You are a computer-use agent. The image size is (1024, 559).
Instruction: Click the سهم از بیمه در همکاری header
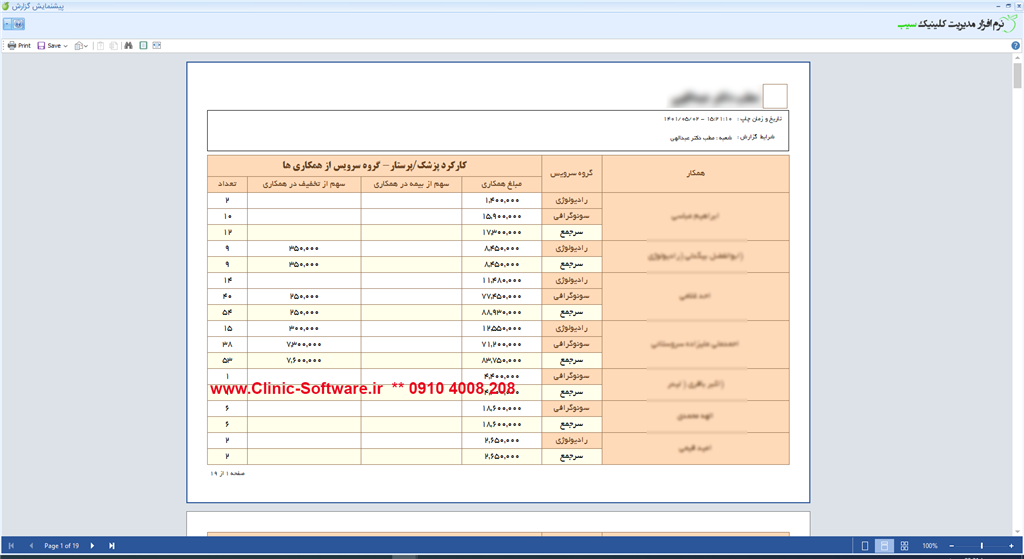pyautogui.click(x=411, y=184)
